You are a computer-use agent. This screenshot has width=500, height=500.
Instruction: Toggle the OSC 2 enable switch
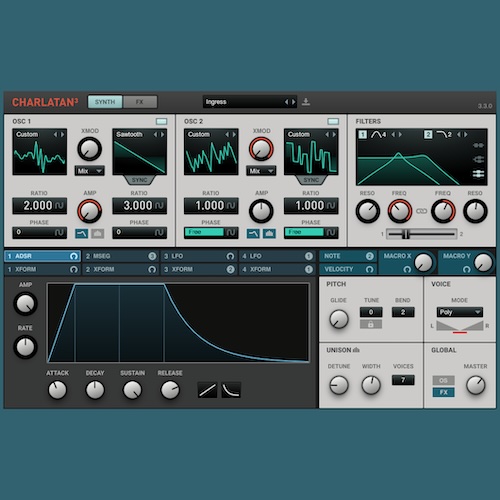point(333,121)
